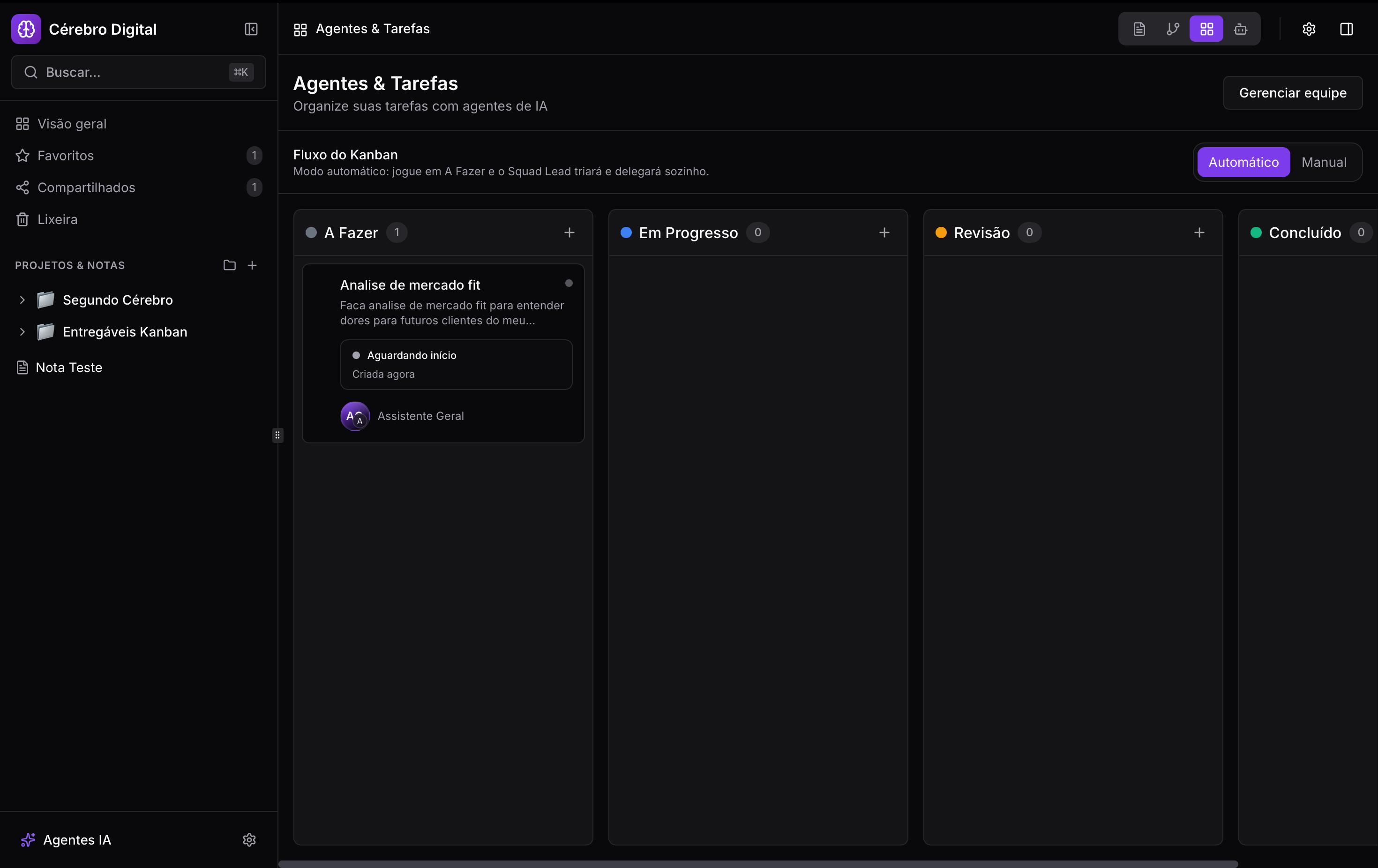
Task: Open the git branch view icon
Action: point(1173,29)
